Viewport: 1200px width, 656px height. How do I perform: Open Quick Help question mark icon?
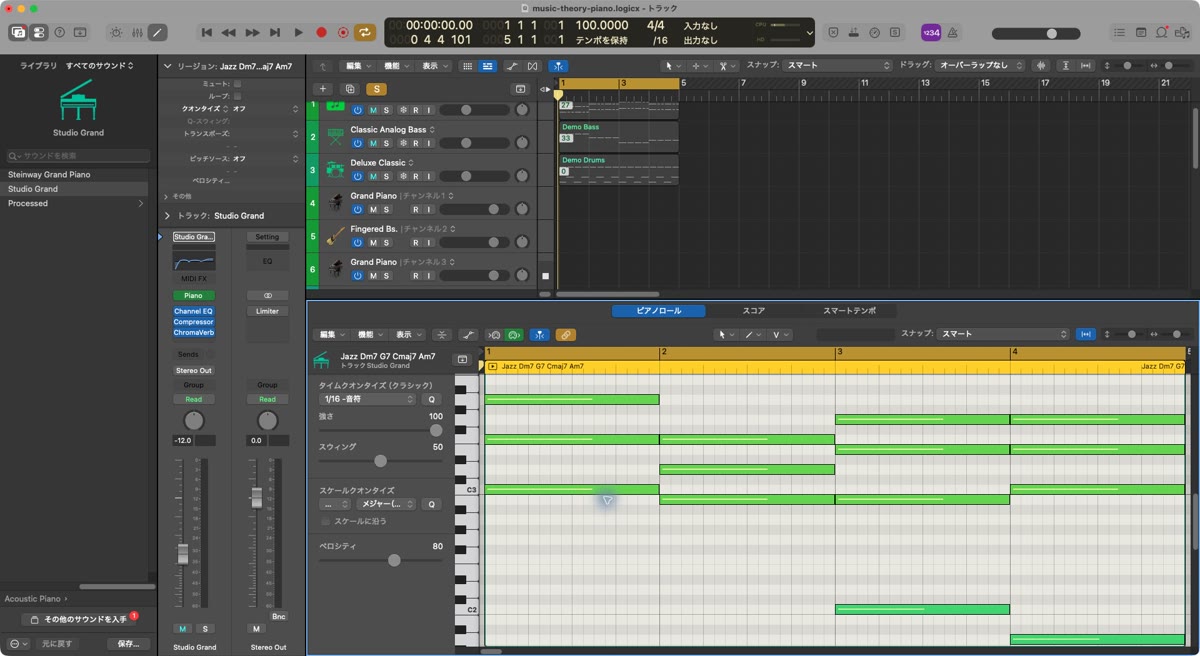(60, 32)
